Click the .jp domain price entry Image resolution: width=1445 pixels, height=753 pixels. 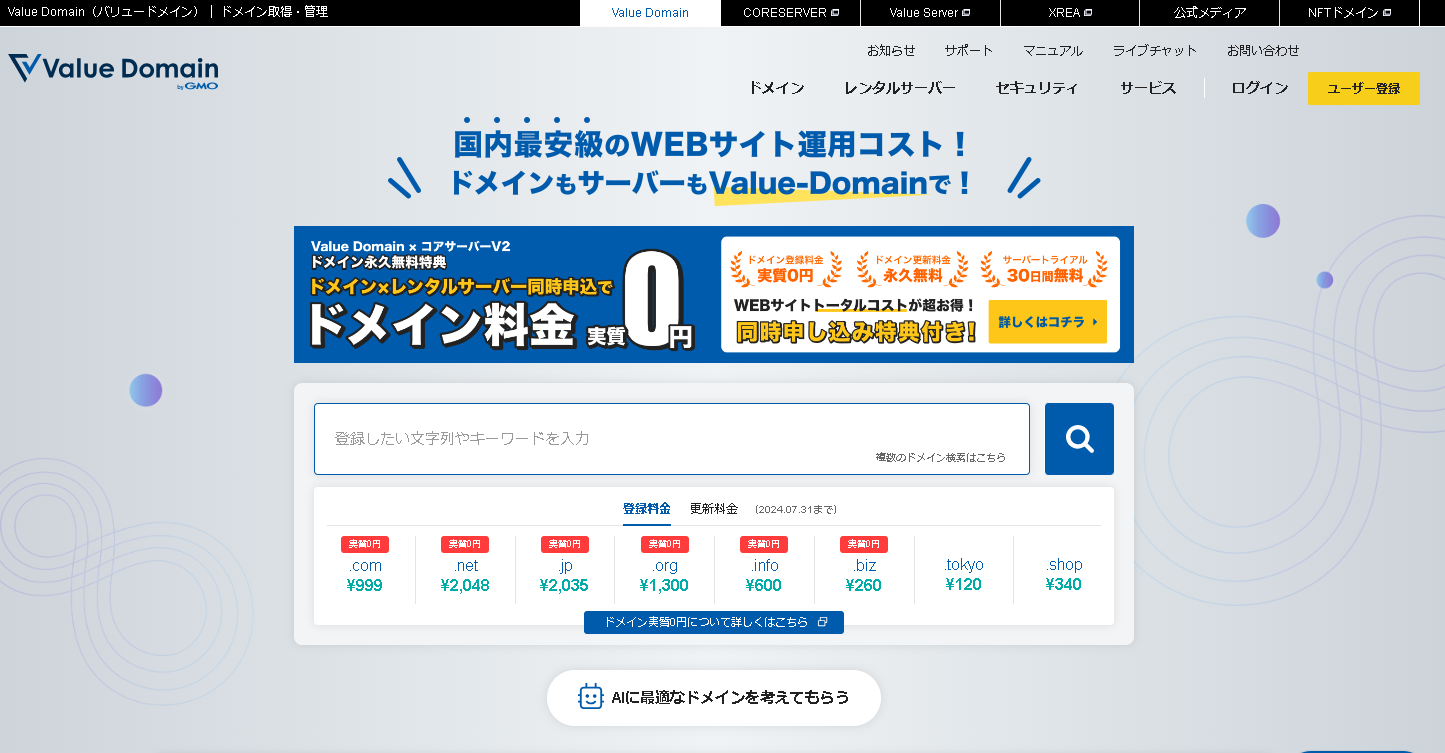tap(565, 569)
